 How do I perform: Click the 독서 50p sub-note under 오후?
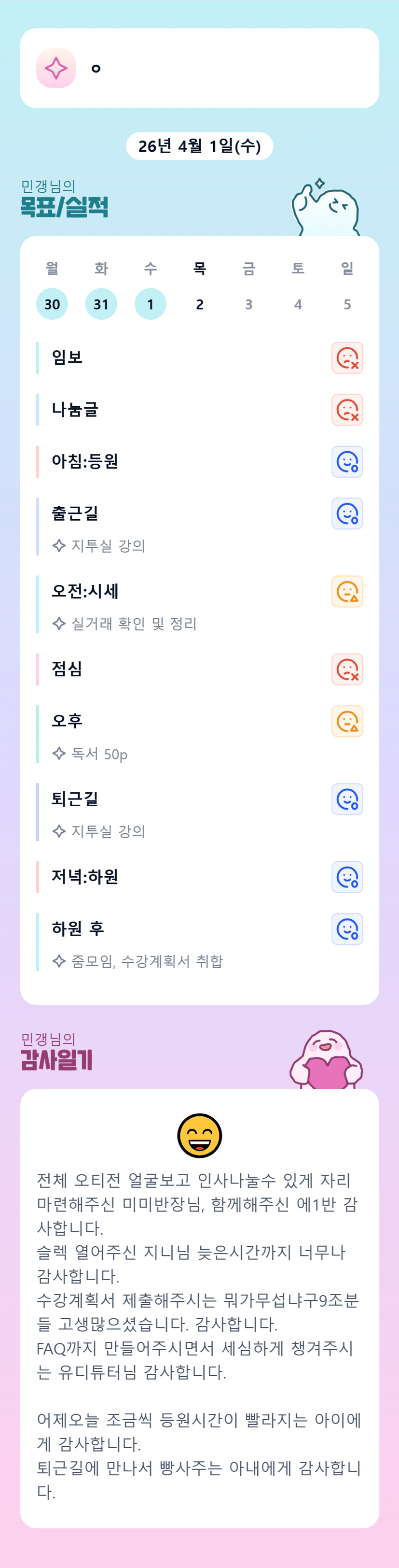99,754
